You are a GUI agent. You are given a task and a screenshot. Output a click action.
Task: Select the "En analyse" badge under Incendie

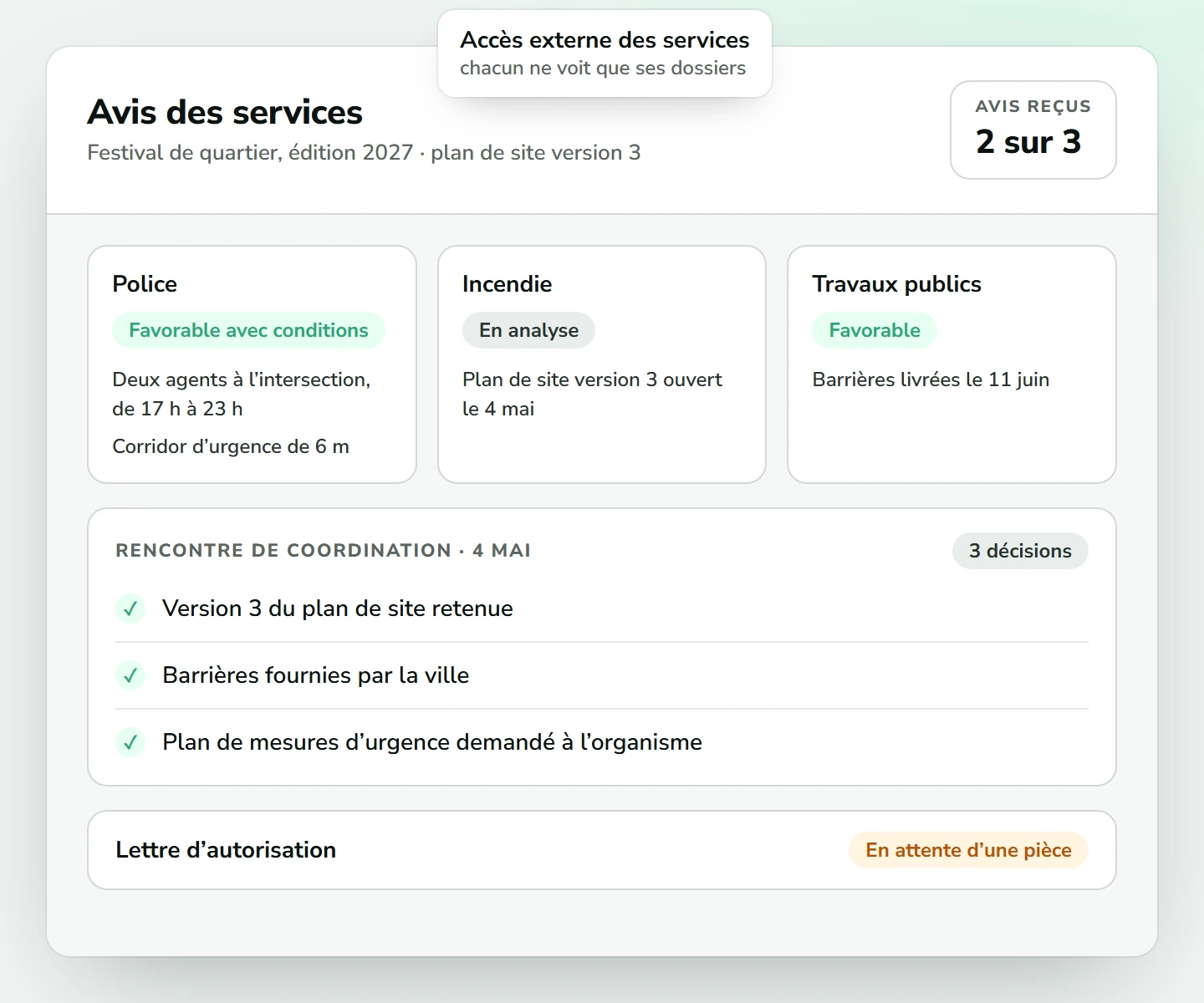[x=528, y=330]
